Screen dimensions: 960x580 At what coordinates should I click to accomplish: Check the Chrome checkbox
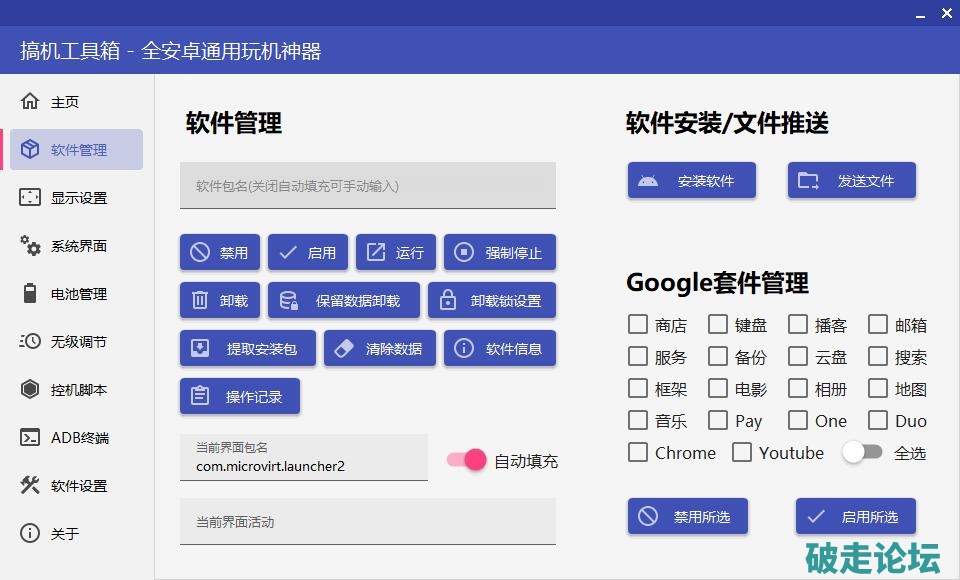coord(638,452)
